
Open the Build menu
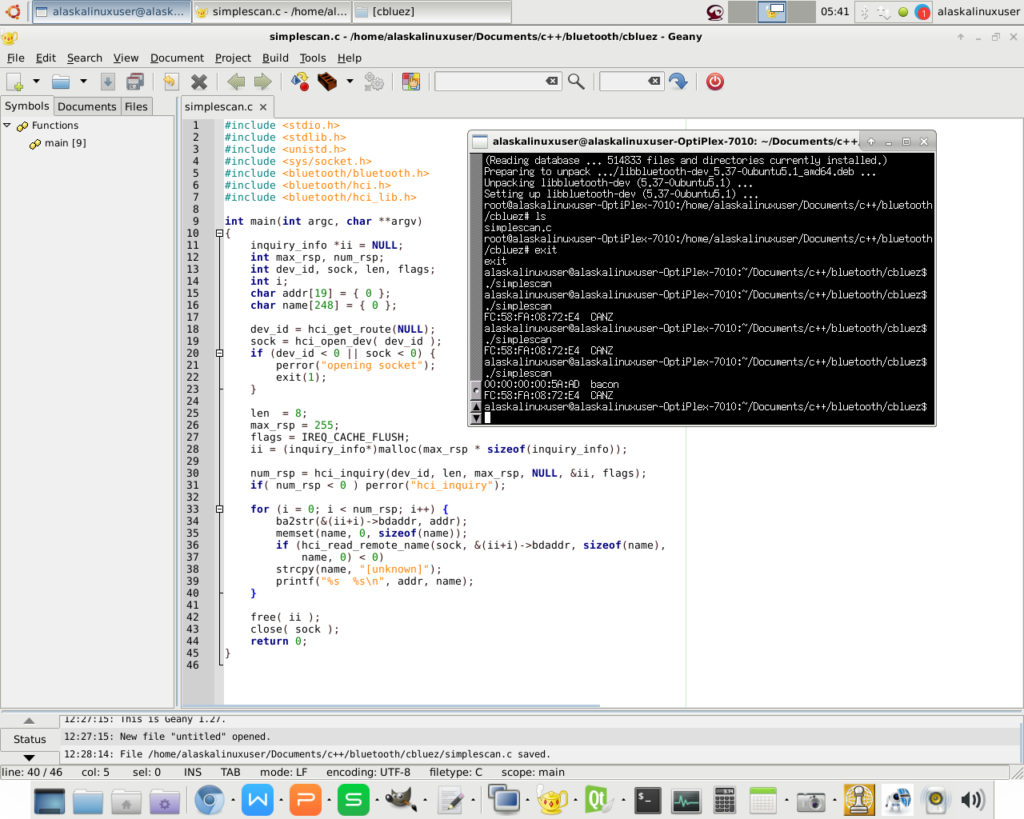(275, 58)
